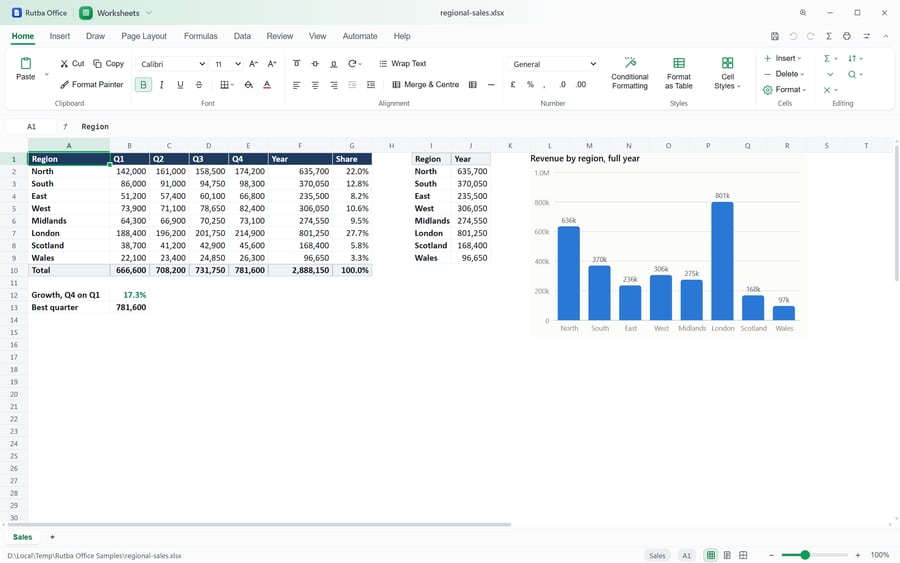900x563 pixels.
Task: Click the zoom out minus button
Action: [x=771, y=555]
